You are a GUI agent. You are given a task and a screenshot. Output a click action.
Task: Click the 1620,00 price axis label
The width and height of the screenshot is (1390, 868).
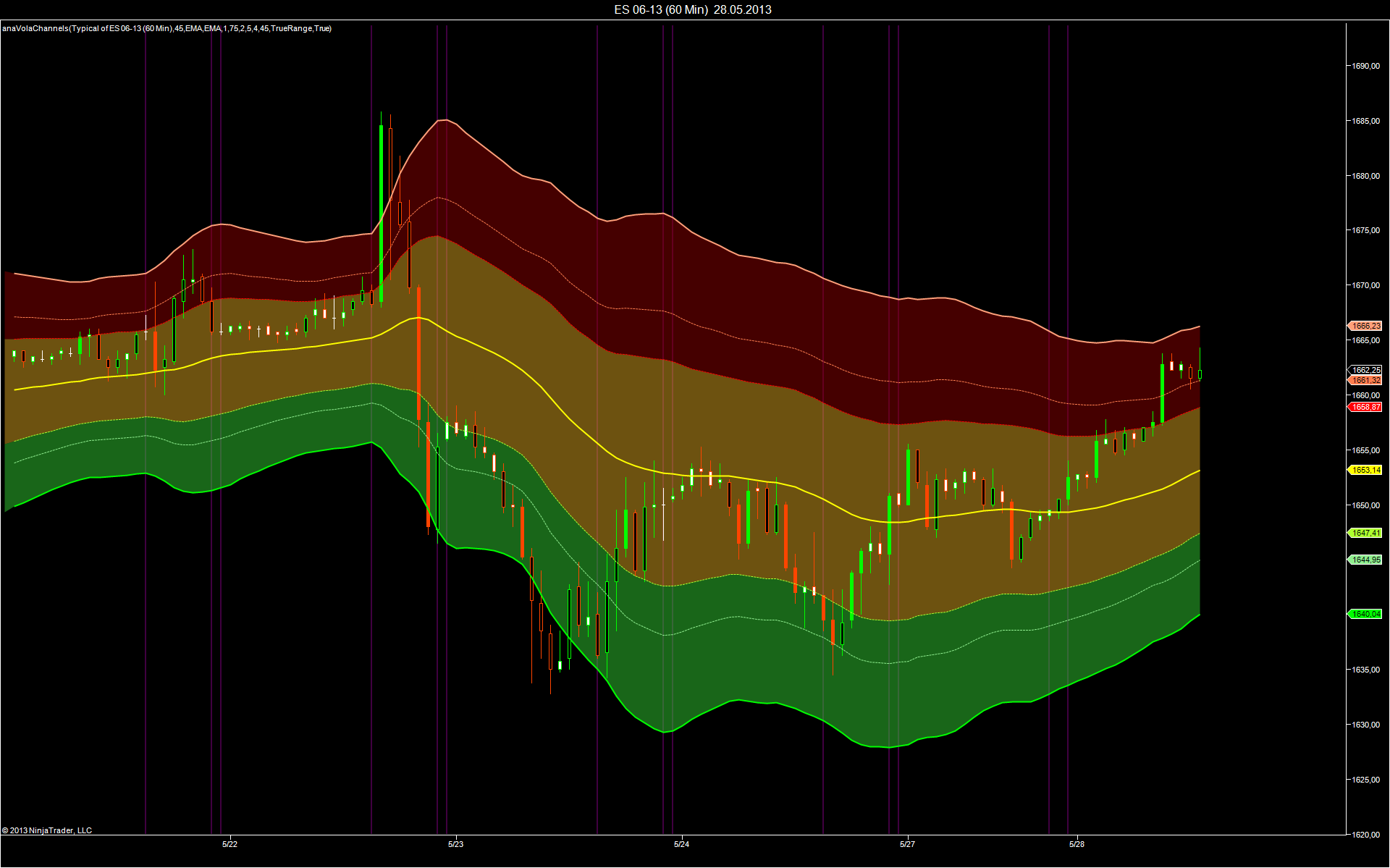click(x=1365, y=835)
